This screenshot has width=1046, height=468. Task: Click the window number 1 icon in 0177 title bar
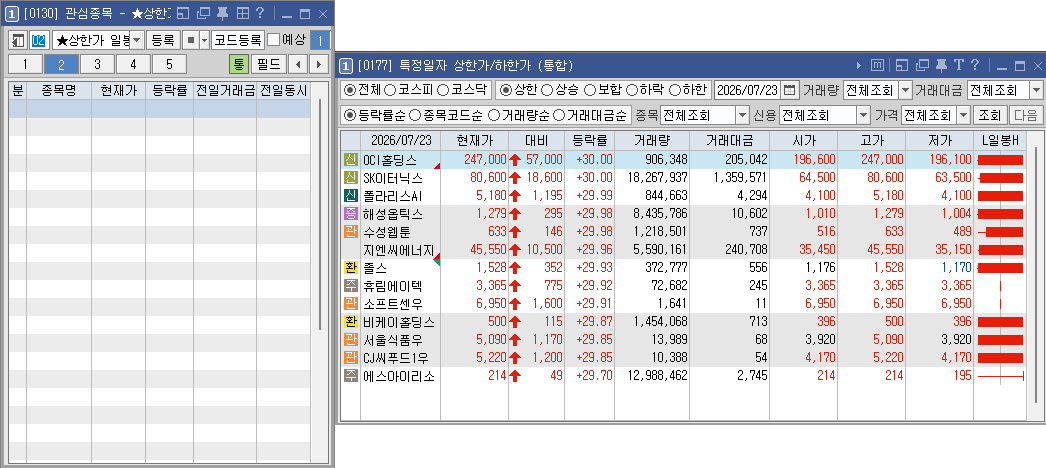pyautogui.click(x=346, y=65)
